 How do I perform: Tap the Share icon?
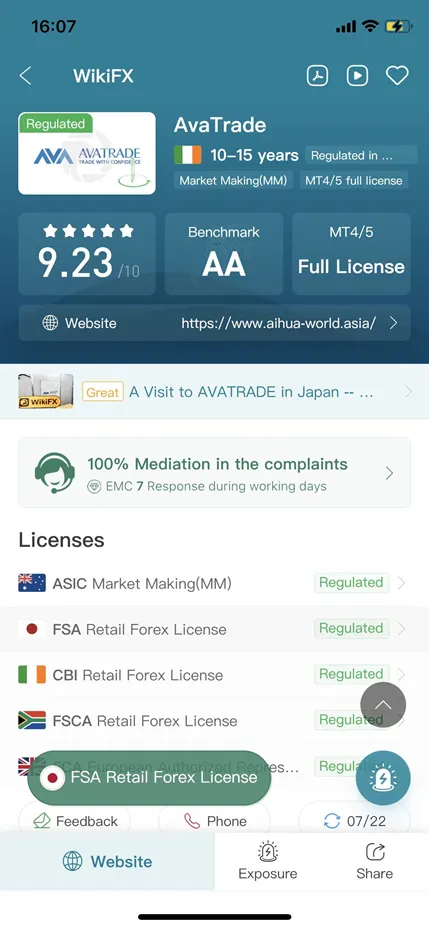(x=374, y=861)
